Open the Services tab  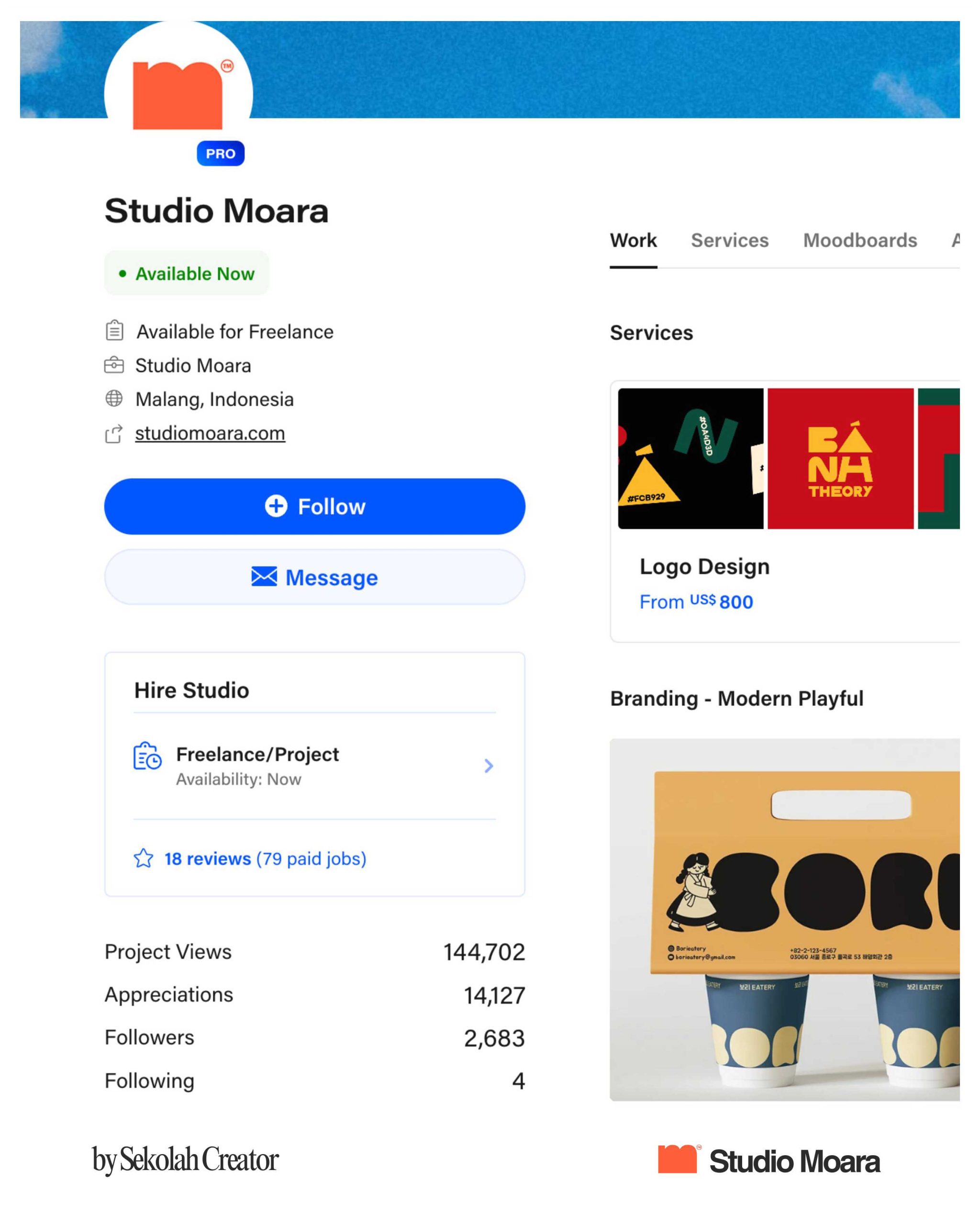tap(729, 240)
